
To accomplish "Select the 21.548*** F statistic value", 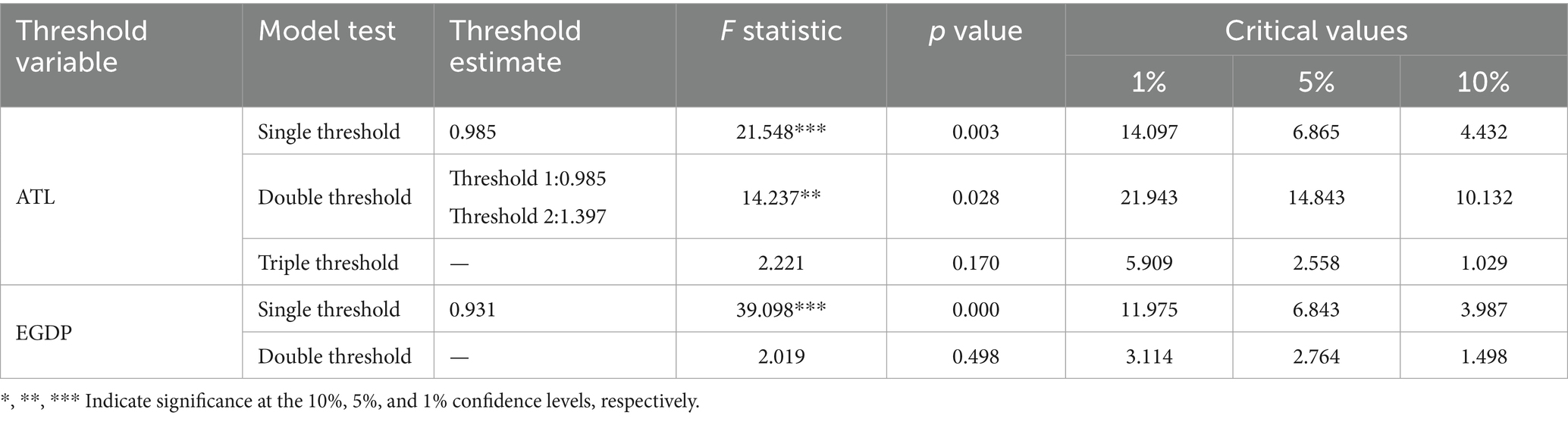I will pos(781,132).
